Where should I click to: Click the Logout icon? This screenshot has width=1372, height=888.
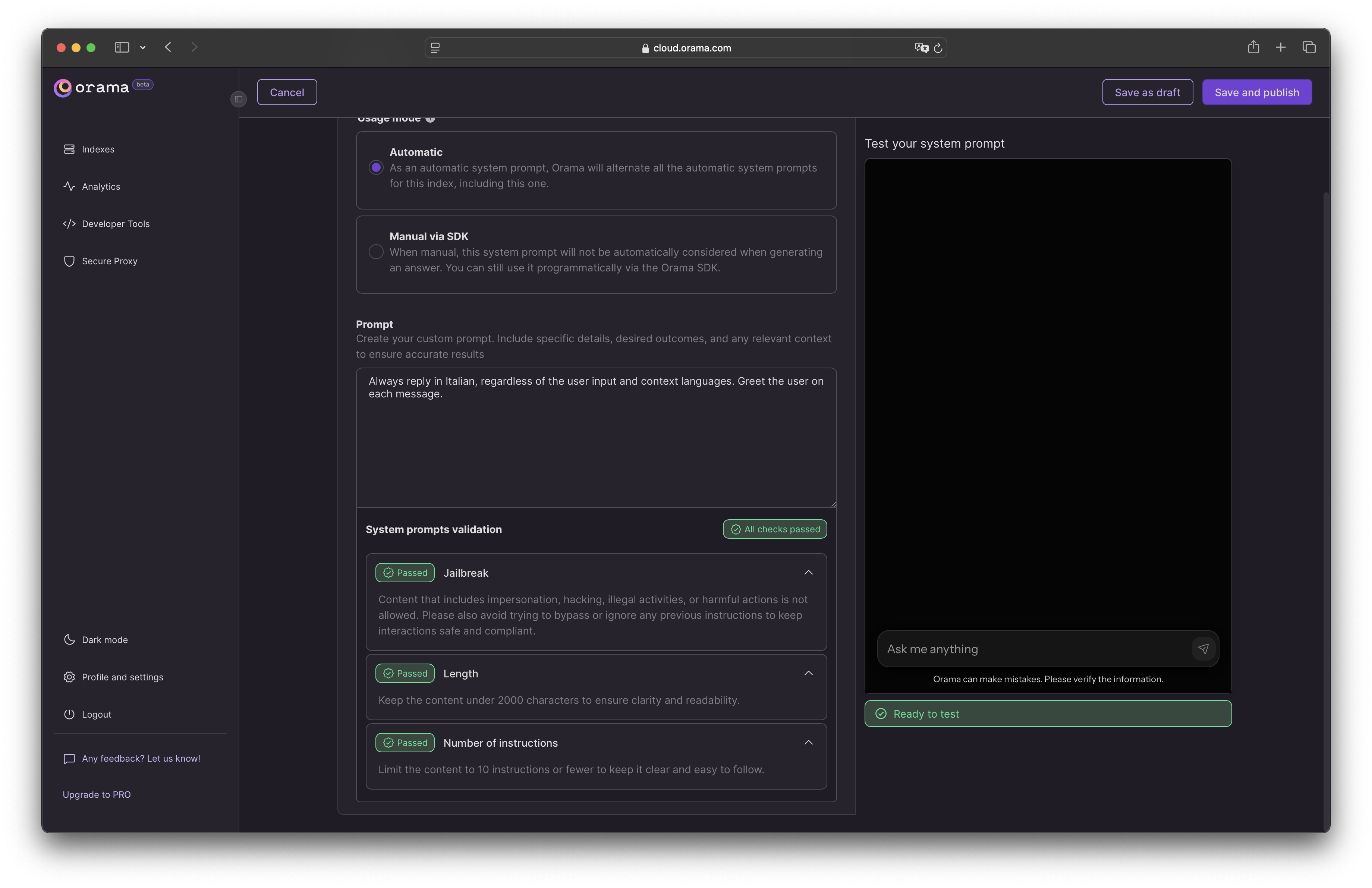point(68,714)
